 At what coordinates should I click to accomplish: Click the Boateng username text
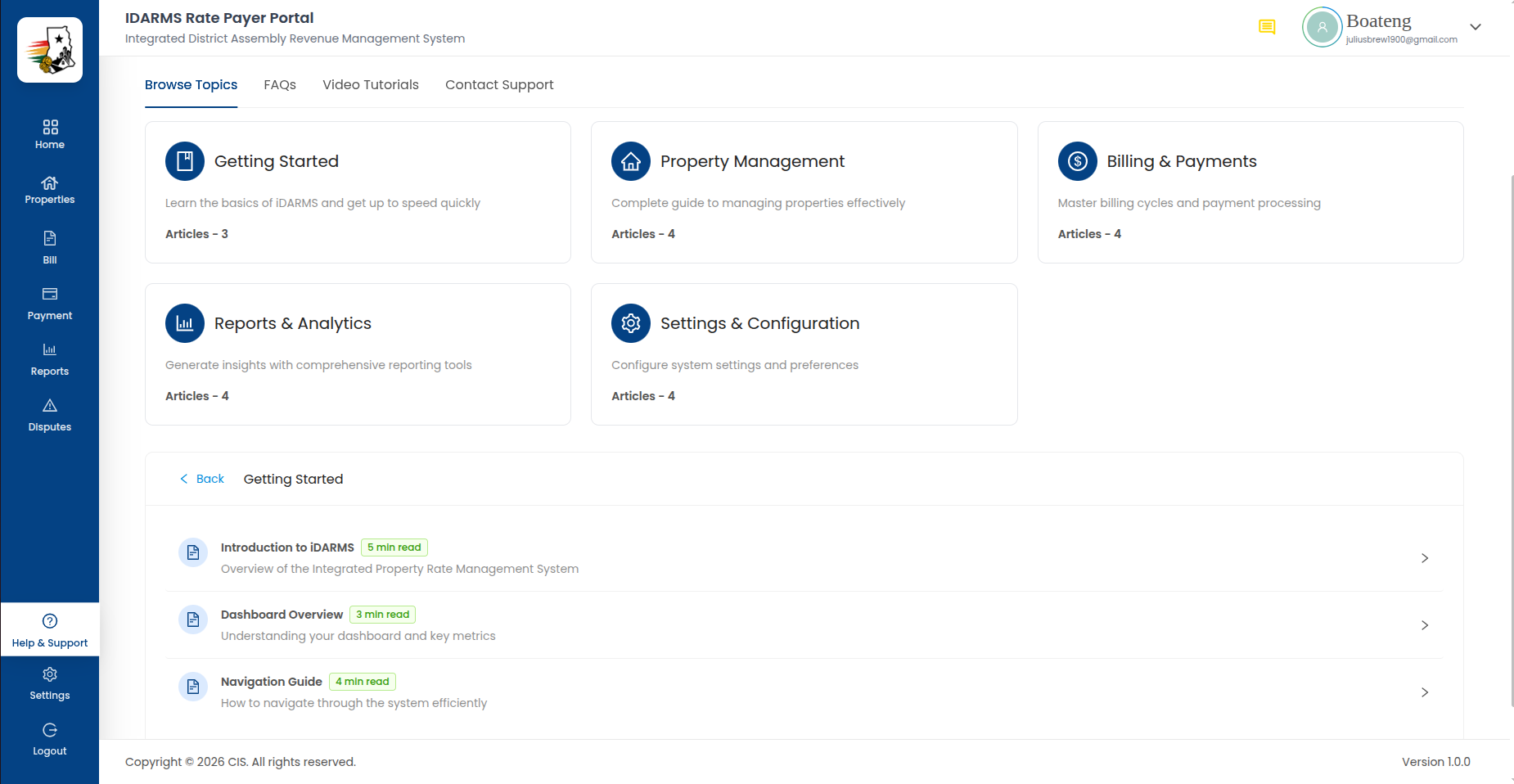point(1379,21)
